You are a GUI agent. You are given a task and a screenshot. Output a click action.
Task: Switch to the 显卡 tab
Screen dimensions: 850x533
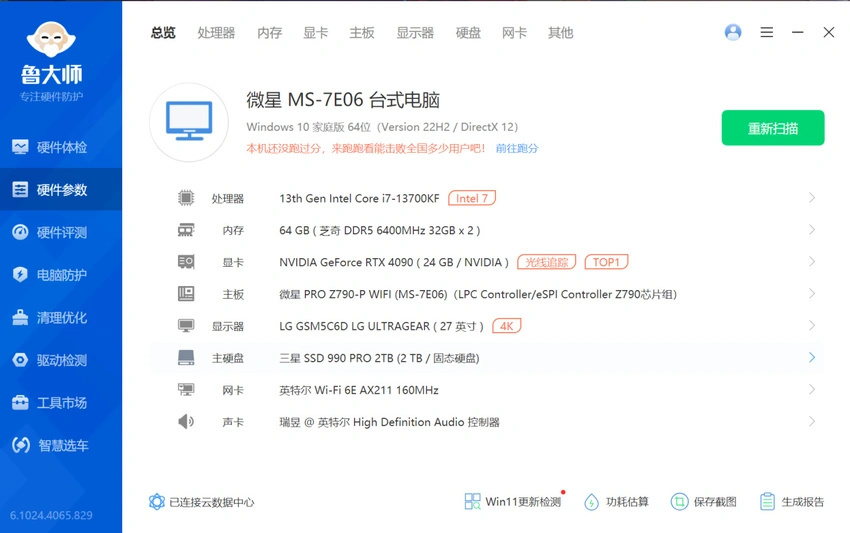(315, 33)
